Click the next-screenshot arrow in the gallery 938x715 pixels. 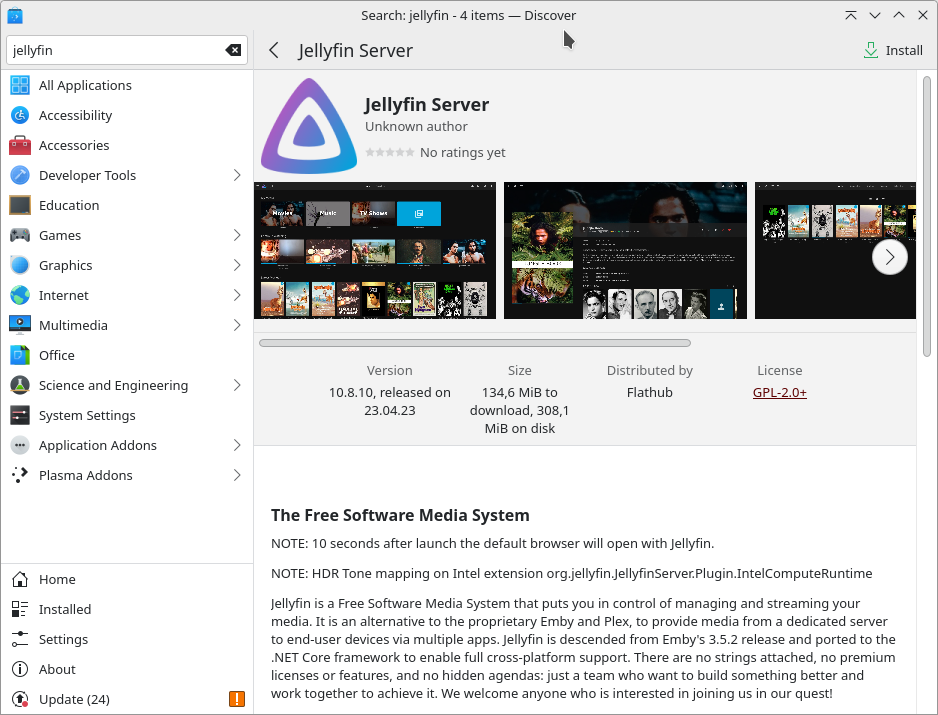[889, 257]
